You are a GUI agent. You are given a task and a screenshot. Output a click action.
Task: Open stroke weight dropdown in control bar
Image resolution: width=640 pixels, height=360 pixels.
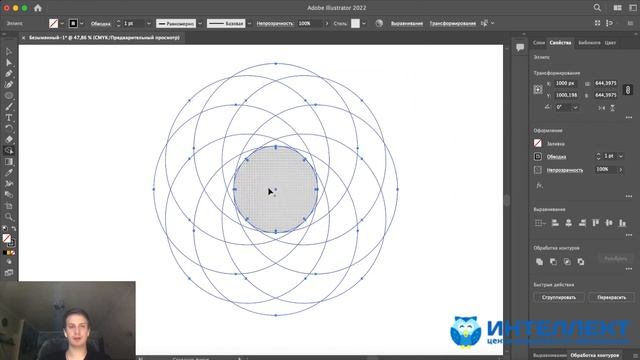(149, 24)
